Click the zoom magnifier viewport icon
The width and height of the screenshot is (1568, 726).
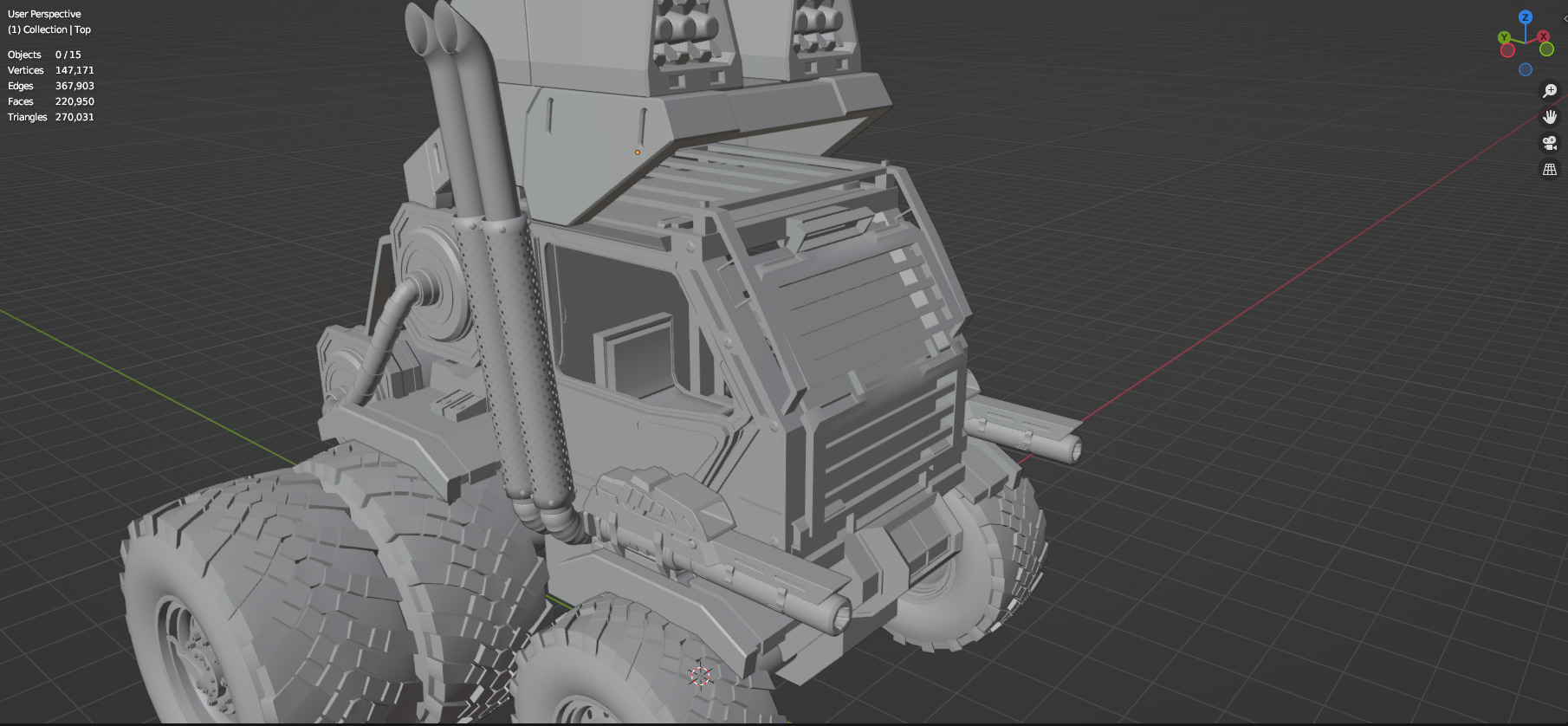[1550, 91]
